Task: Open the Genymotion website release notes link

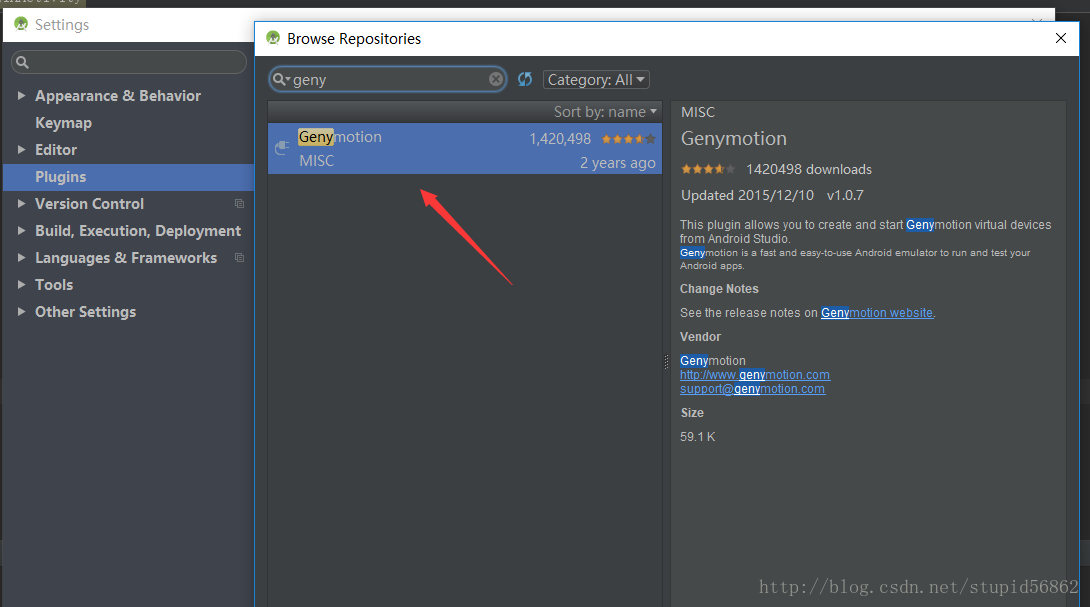Action: point(877,313)
